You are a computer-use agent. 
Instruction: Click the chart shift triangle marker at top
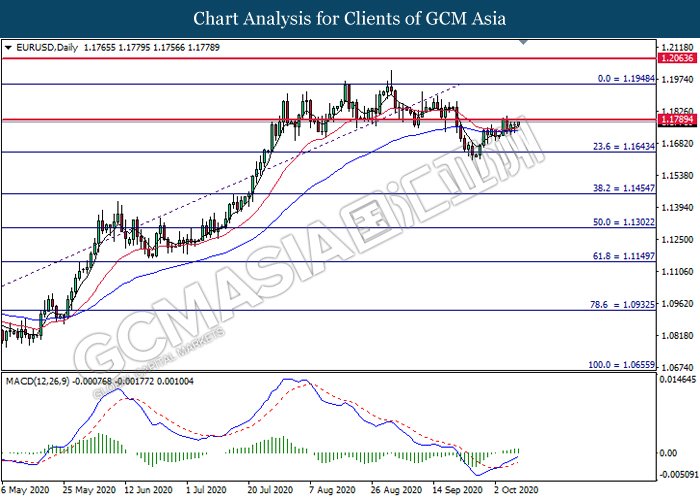(524, 42)
